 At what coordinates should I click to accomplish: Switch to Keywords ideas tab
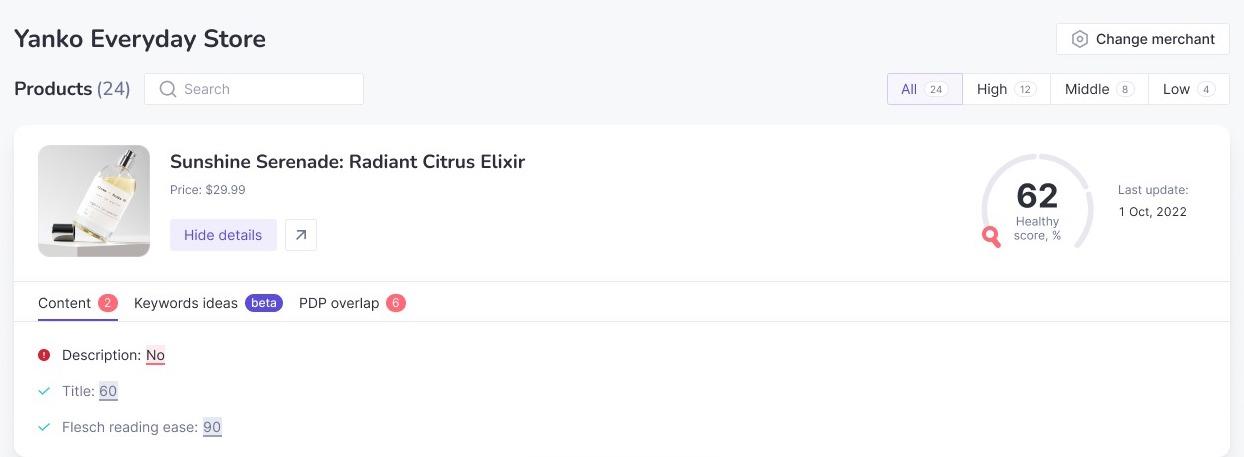(x=186, y=303)
